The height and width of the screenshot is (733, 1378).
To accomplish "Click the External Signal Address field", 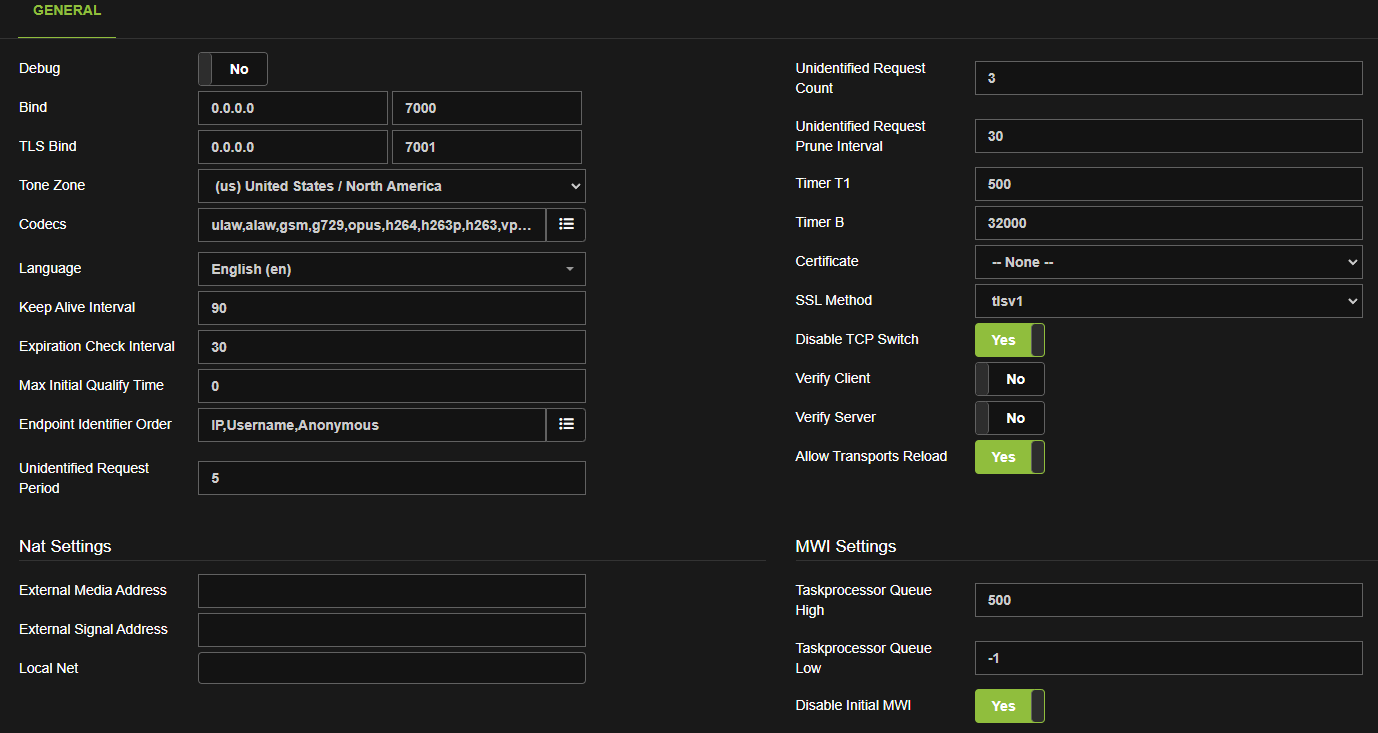I will point(392,630).
